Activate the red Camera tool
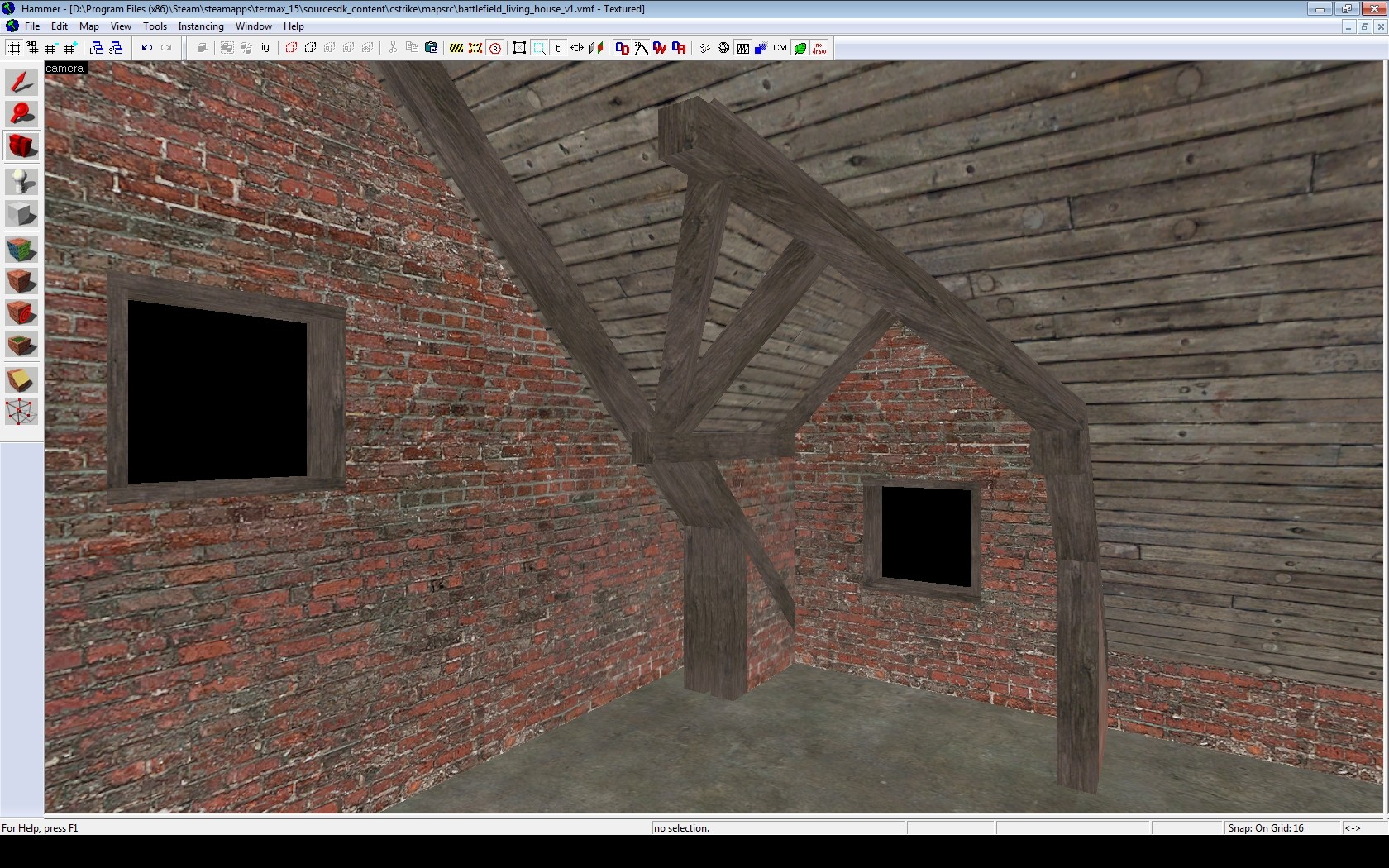Screen dimensions: 1389x868 [x=21, y=147]
